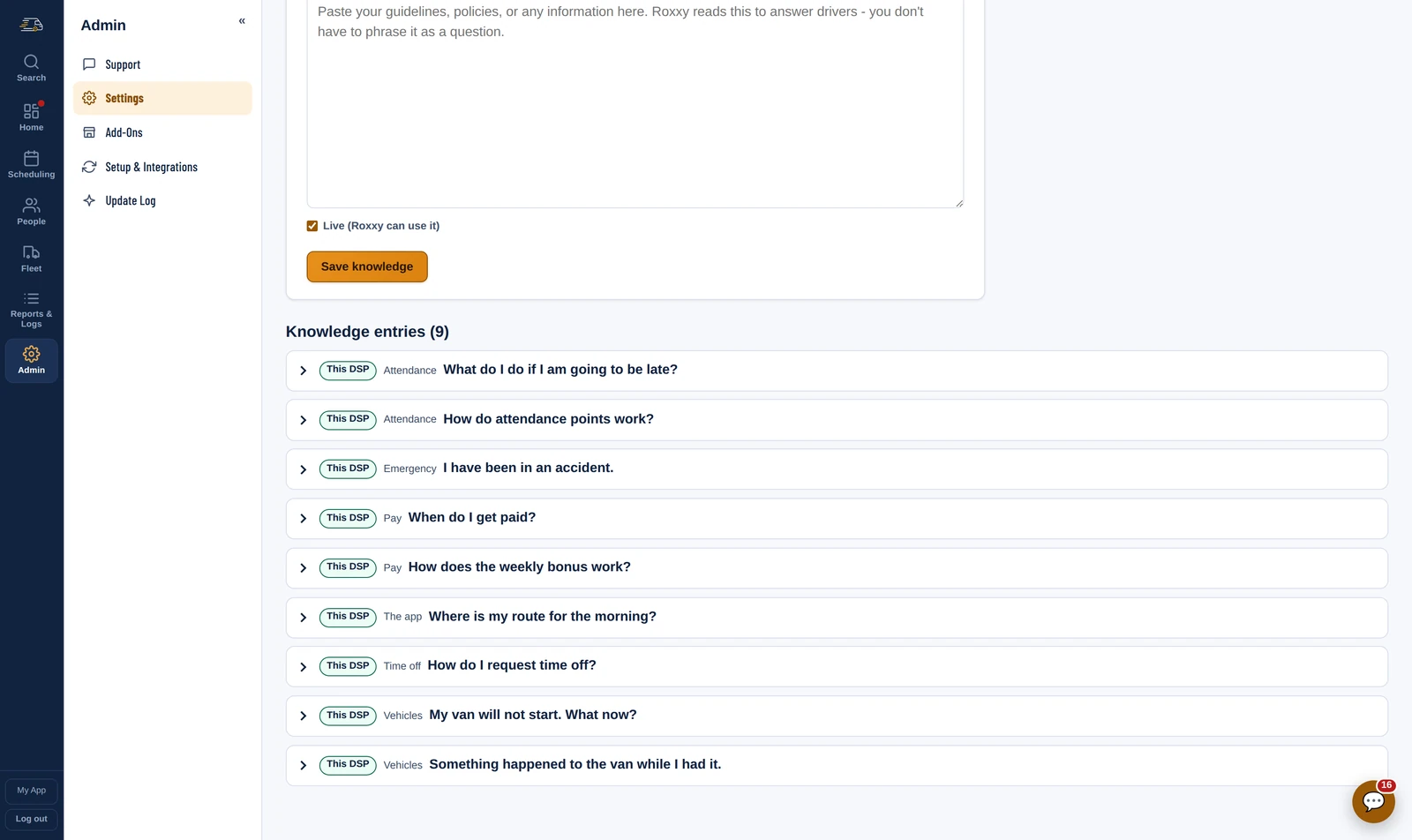The height and width of the screenshot is (840, 1412).
Task: Click 'The app' category label
Action: (402, 617)
